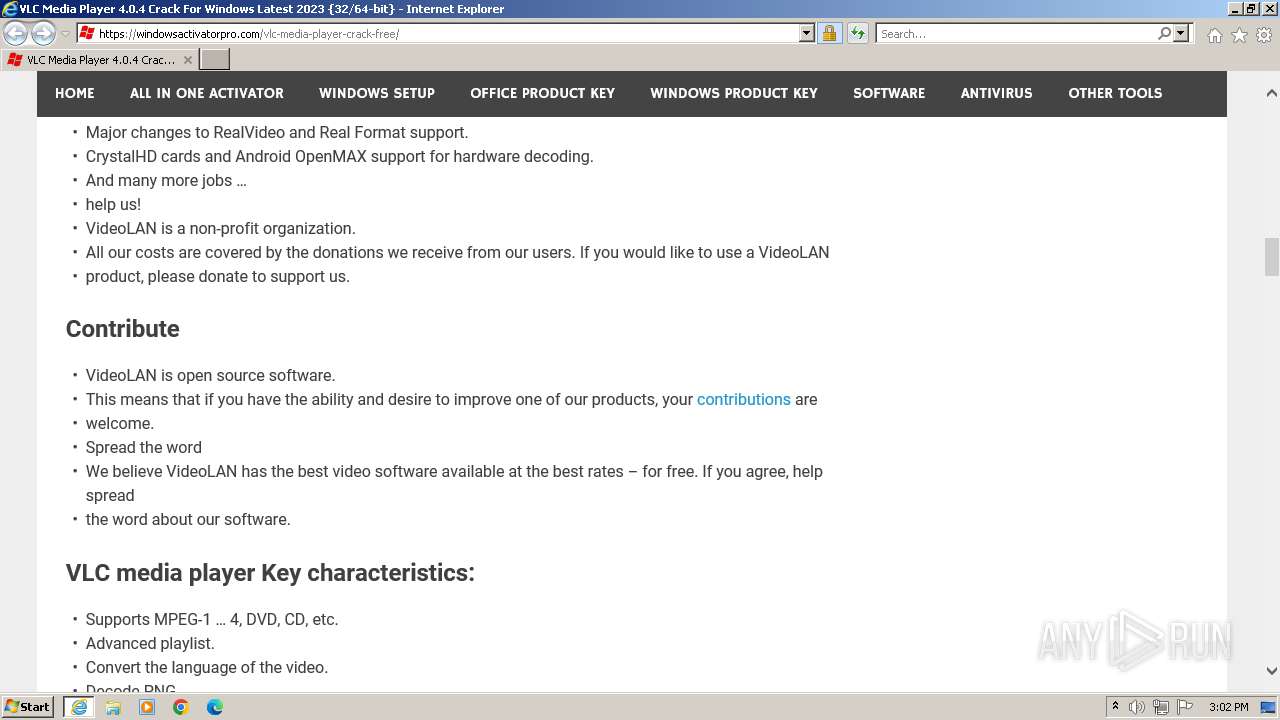Click the page scrollbar down arrow
Screen dimensions: 1280x720
1271,671
